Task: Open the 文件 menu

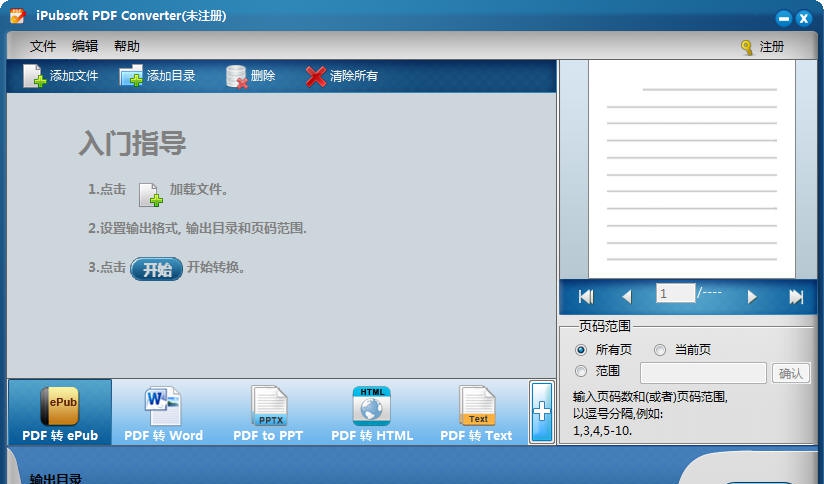Action: 43,46
